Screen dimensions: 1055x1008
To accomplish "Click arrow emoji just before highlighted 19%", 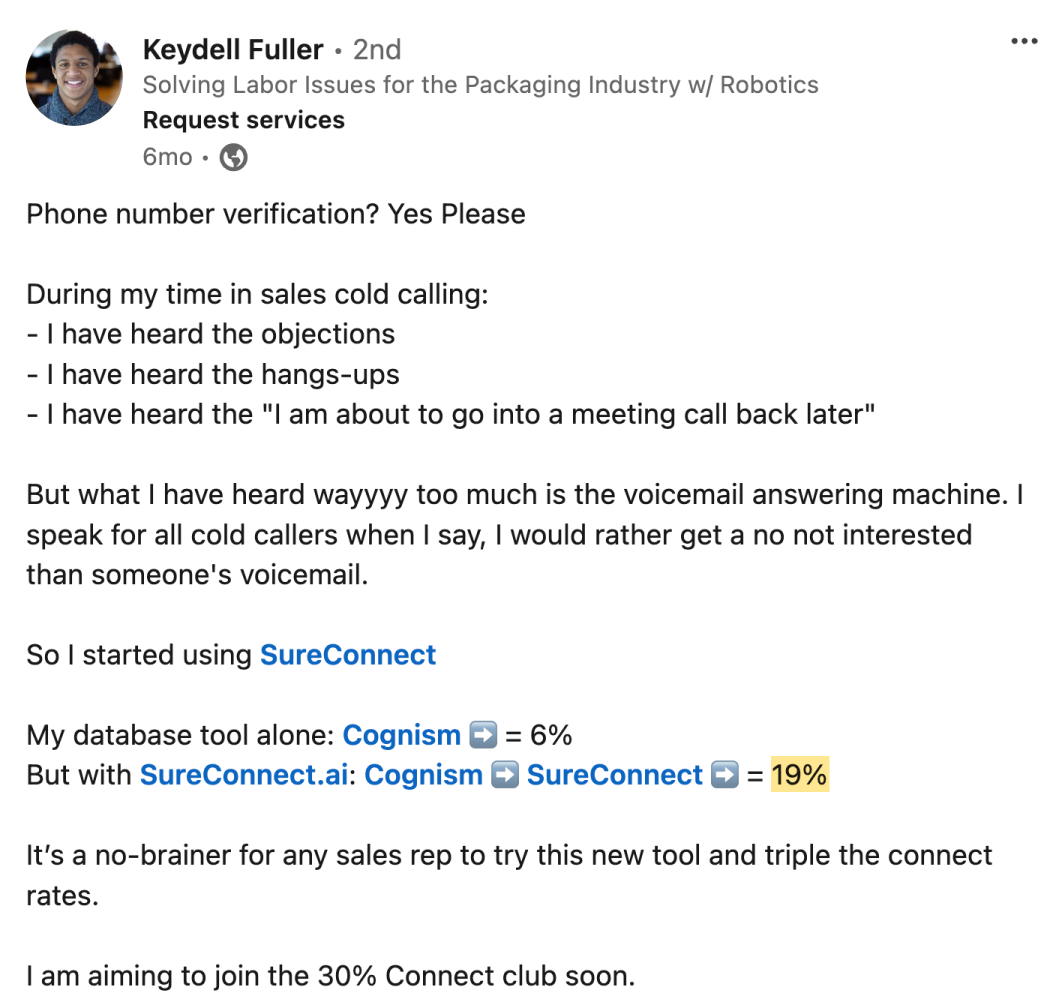I will pyautogui.click(x=724, y=775).
